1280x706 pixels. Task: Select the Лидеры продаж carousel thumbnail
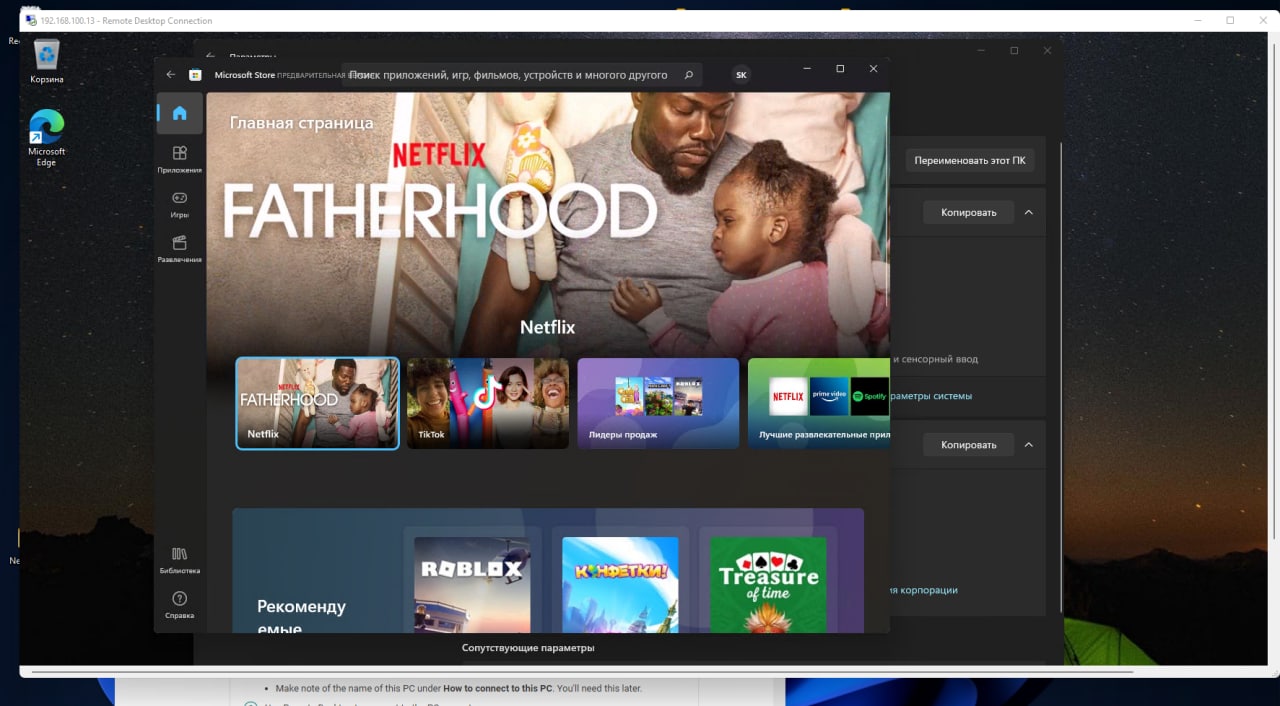point(658,404)
